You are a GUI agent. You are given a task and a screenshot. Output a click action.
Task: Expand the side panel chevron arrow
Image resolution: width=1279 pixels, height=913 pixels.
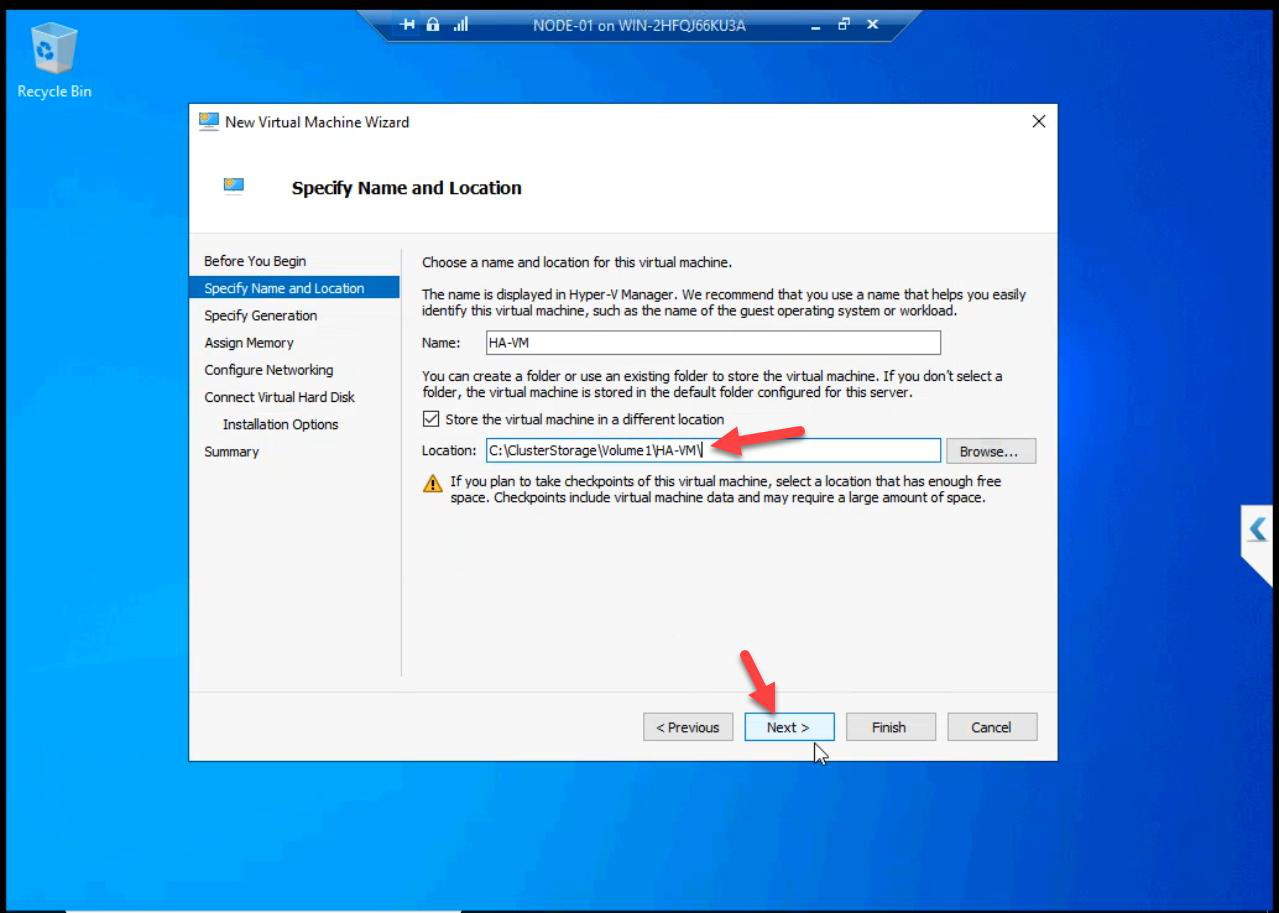(1257, 528)
